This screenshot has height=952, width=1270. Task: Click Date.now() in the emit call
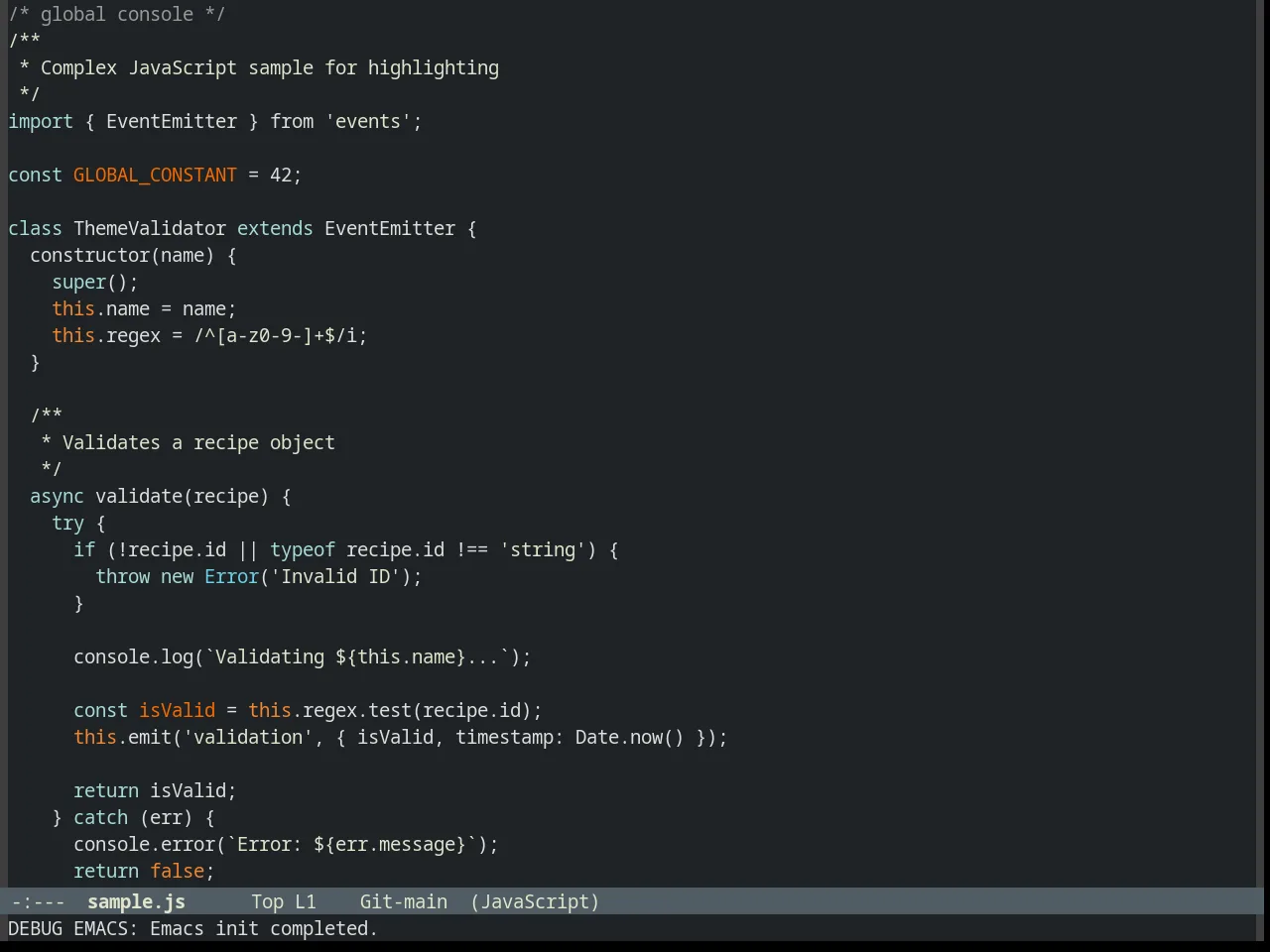(x=629, y=737)
